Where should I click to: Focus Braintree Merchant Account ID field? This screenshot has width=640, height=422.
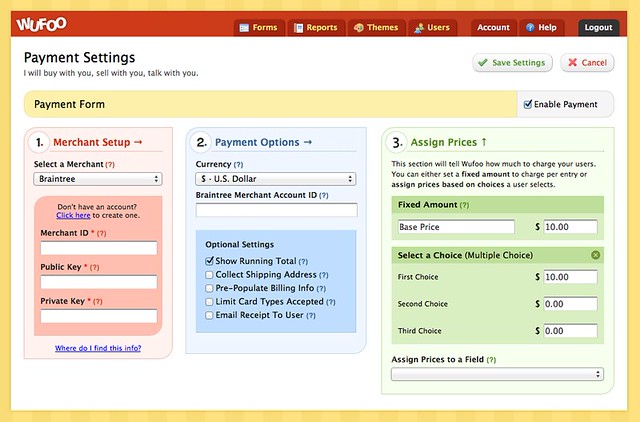click(x=276, y=210)
